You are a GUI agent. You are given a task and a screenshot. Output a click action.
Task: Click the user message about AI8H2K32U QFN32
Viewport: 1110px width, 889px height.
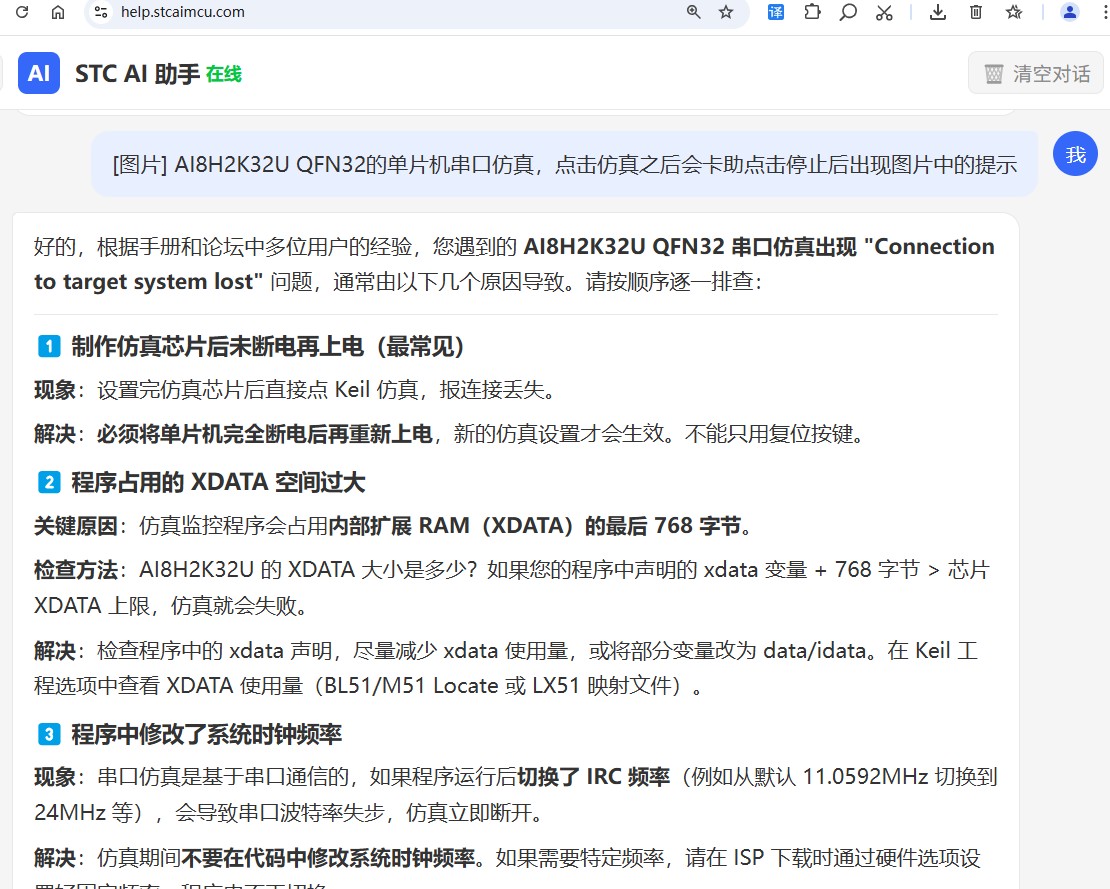(564, 164)
